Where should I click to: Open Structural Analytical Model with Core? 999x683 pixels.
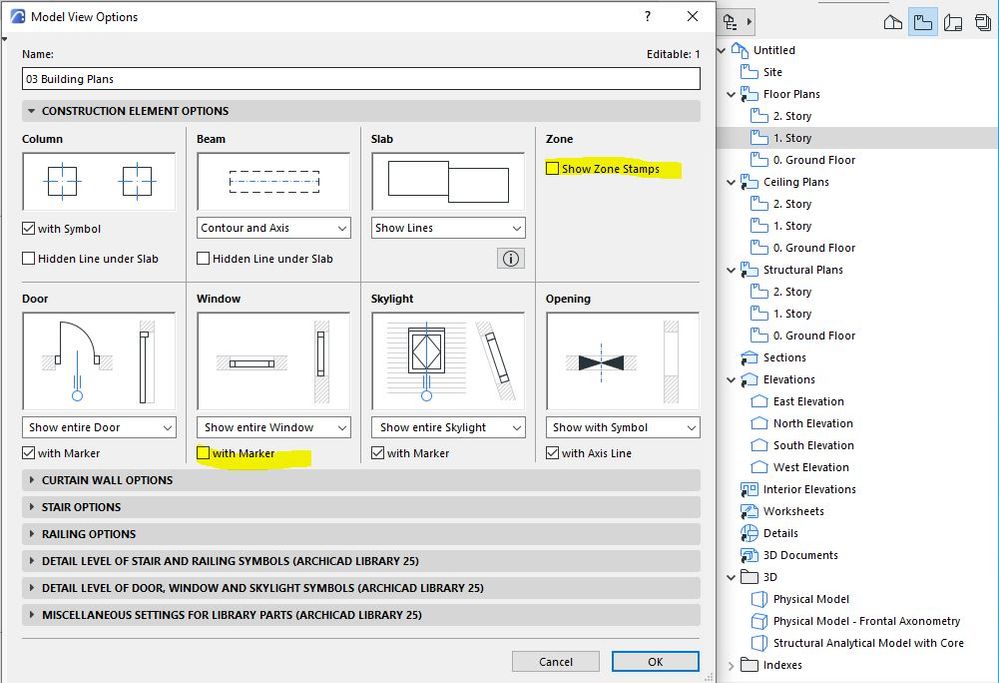pyautogui.click(x=868, y=643)
